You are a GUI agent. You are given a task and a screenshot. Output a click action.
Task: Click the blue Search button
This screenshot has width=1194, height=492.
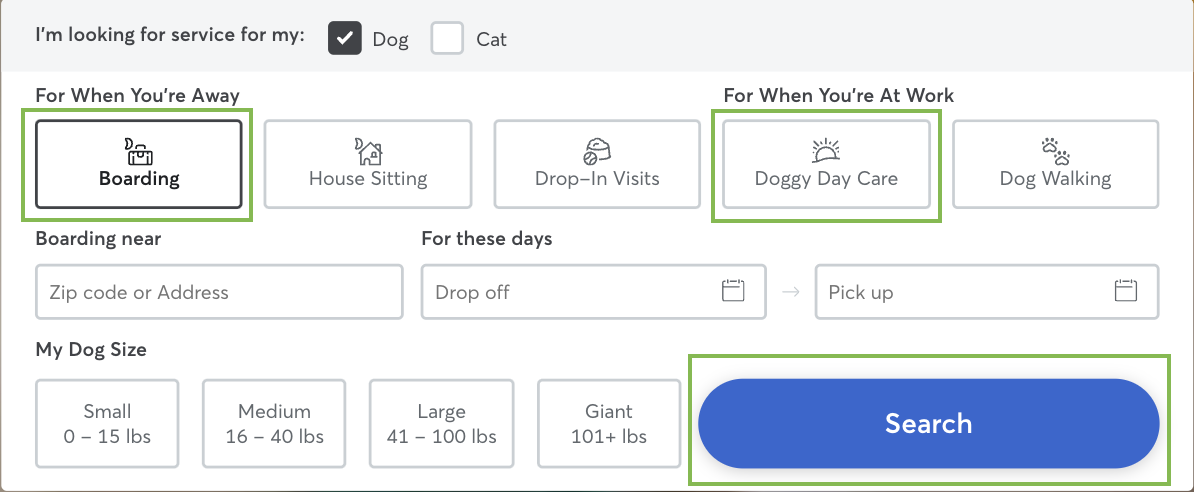928,423
